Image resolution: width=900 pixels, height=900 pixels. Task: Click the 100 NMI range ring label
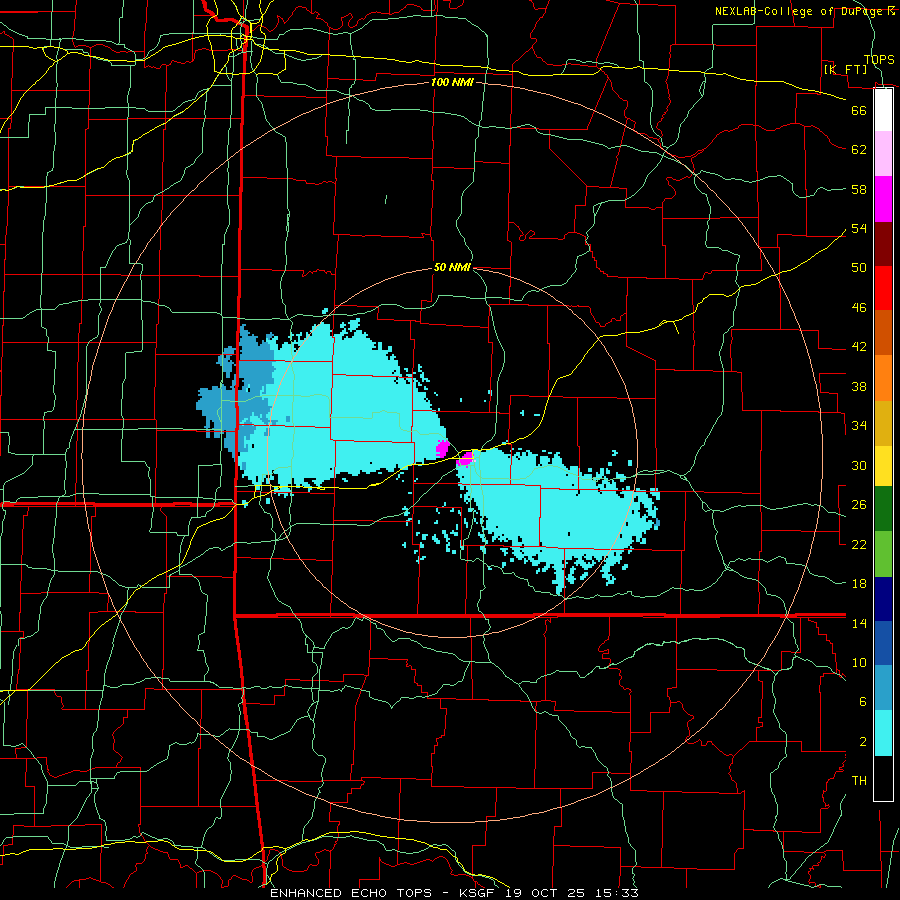click(x=452, y=82)
